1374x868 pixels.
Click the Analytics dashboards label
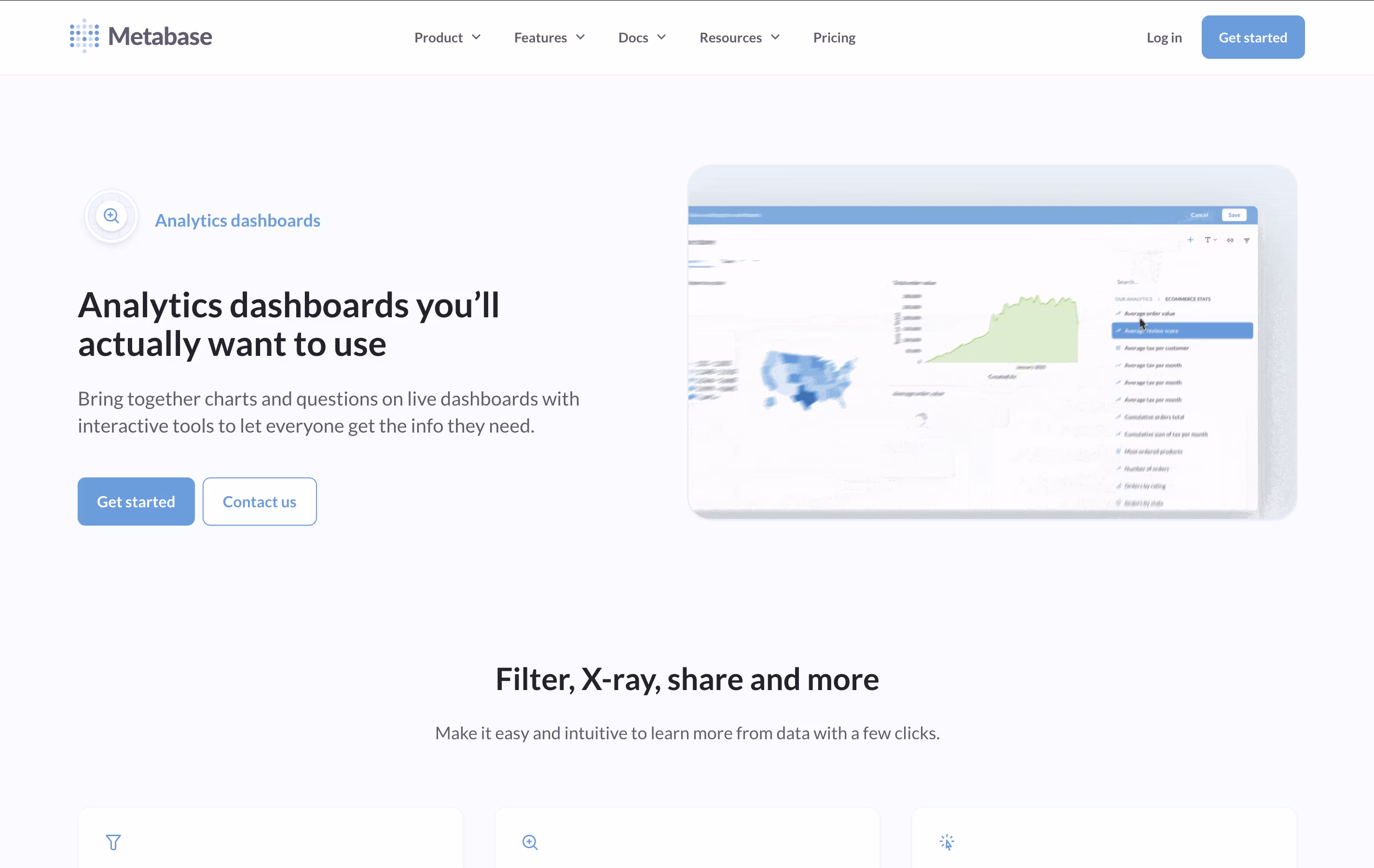(237, 220)
